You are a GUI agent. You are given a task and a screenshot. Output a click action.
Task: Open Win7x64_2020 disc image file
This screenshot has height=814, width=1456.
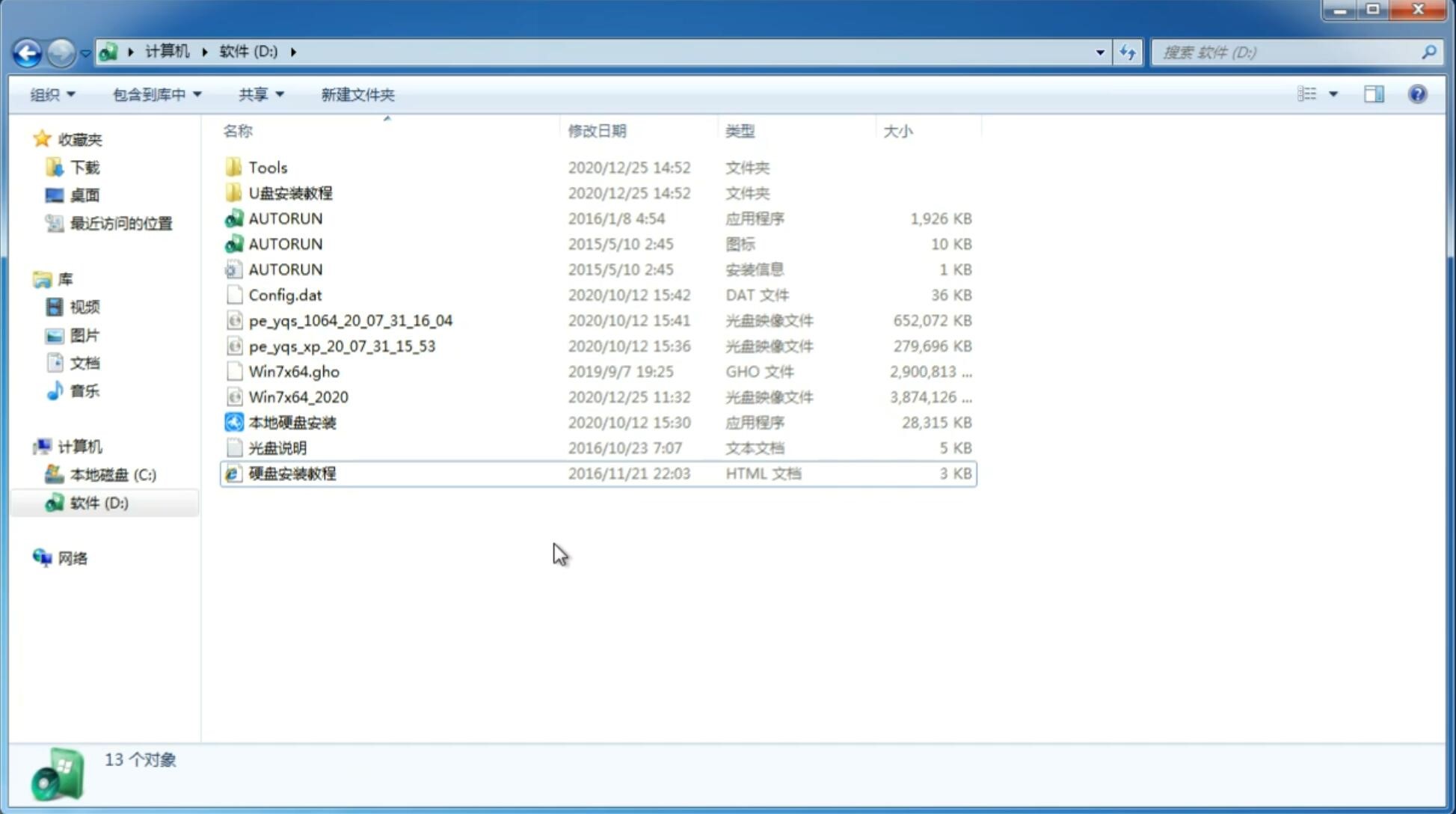pyautogui.click(x=298, y=397)
